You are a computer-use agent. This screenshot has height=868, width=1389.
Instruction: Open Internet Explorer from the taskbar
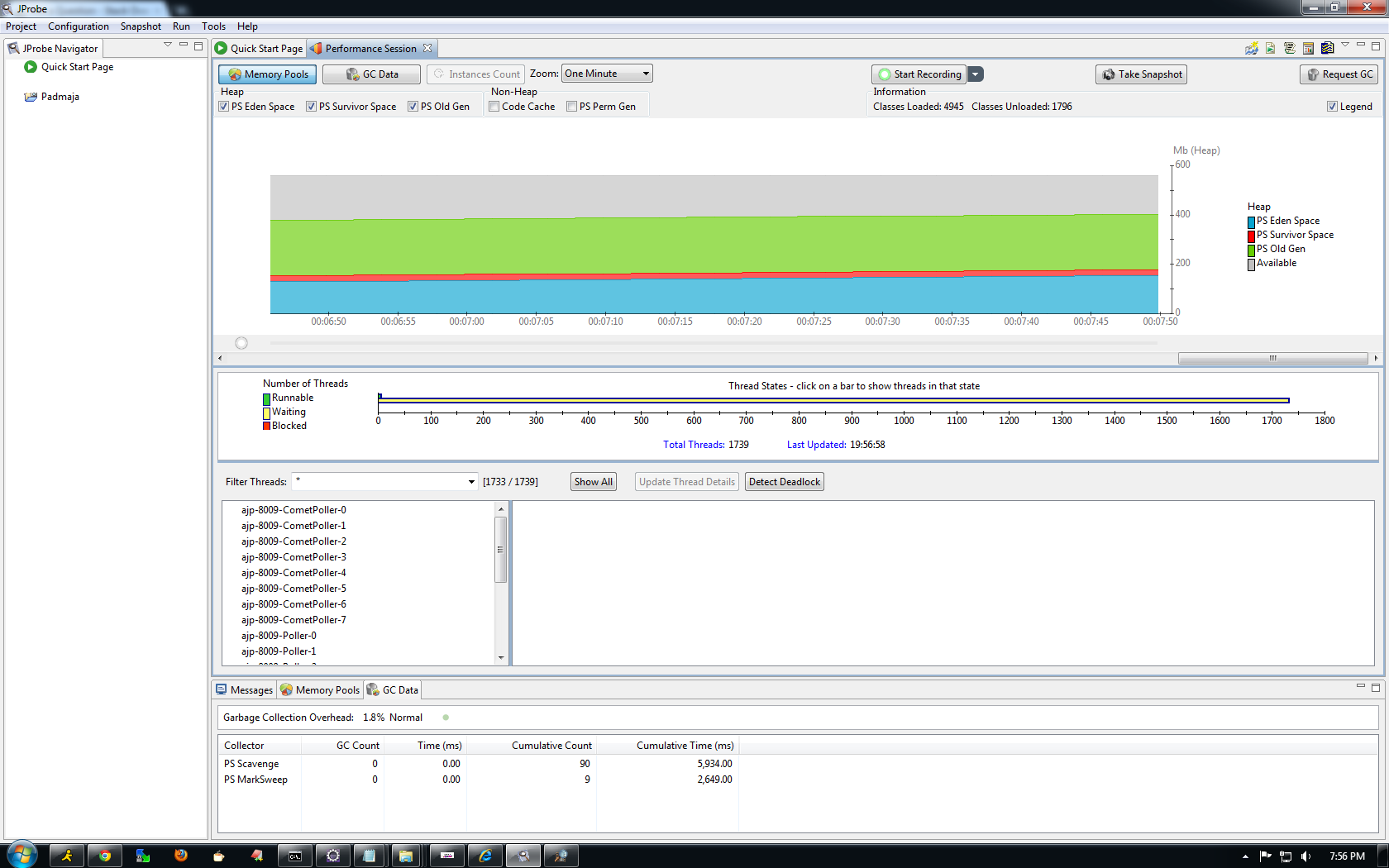point(485,856)
